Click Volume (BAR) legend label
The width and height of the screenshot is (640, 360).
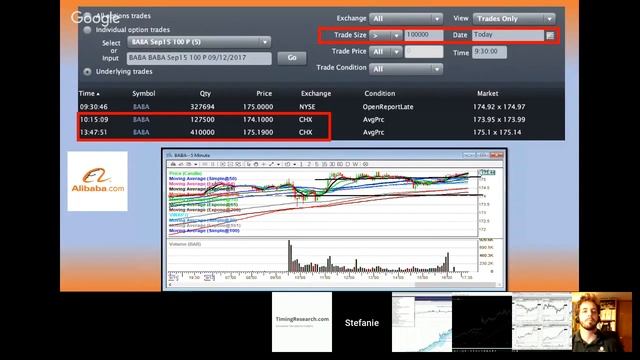click(x=185, y=244)
